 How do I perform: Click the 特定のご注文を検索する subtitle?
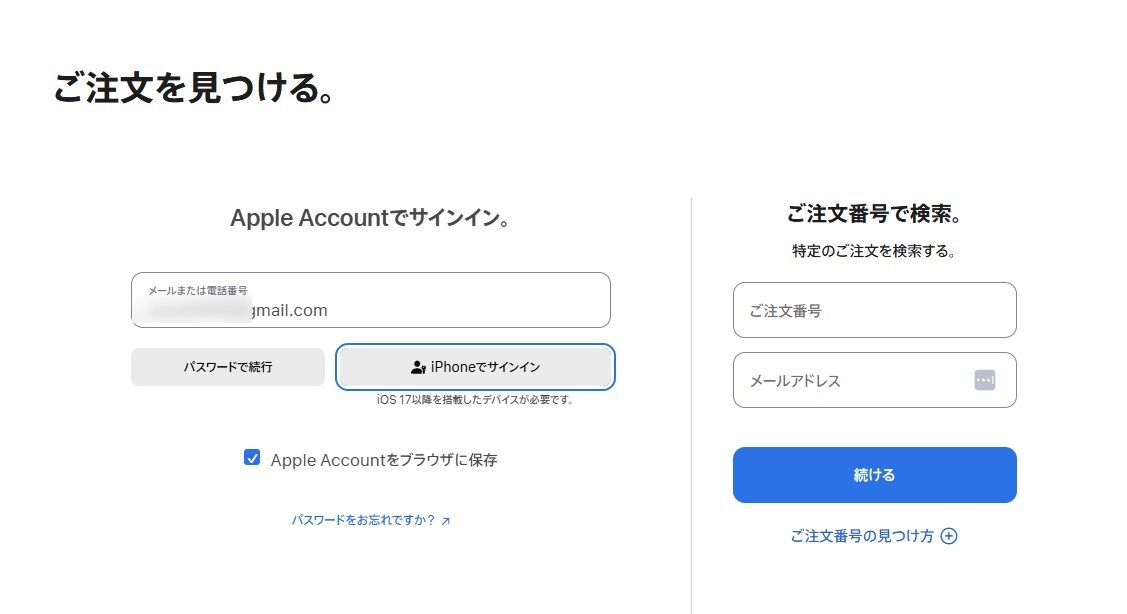coord(874,251)
